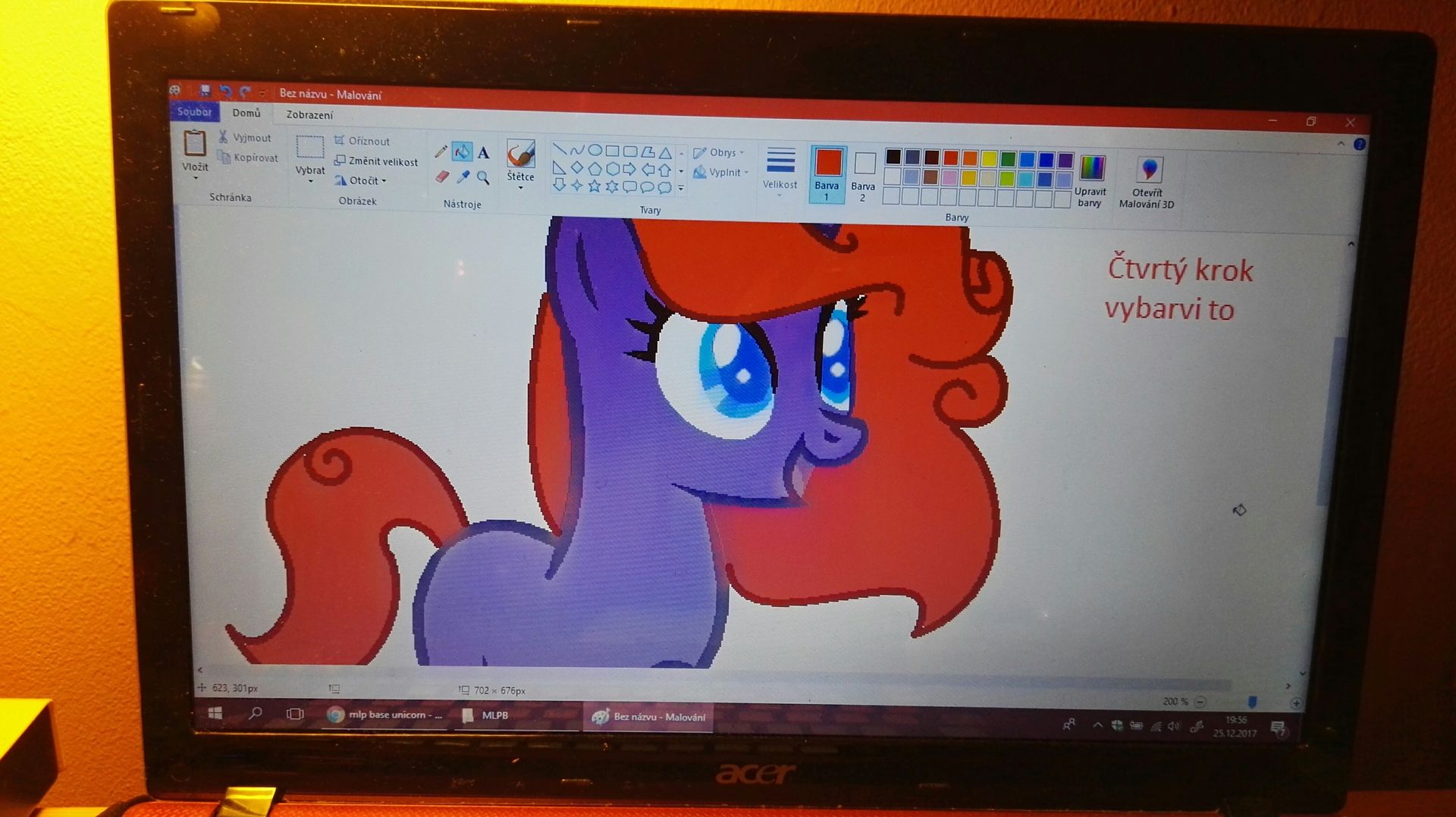Click the Save icon in title bar
This screenshot has width=1456, height=817.
(205, 91)
